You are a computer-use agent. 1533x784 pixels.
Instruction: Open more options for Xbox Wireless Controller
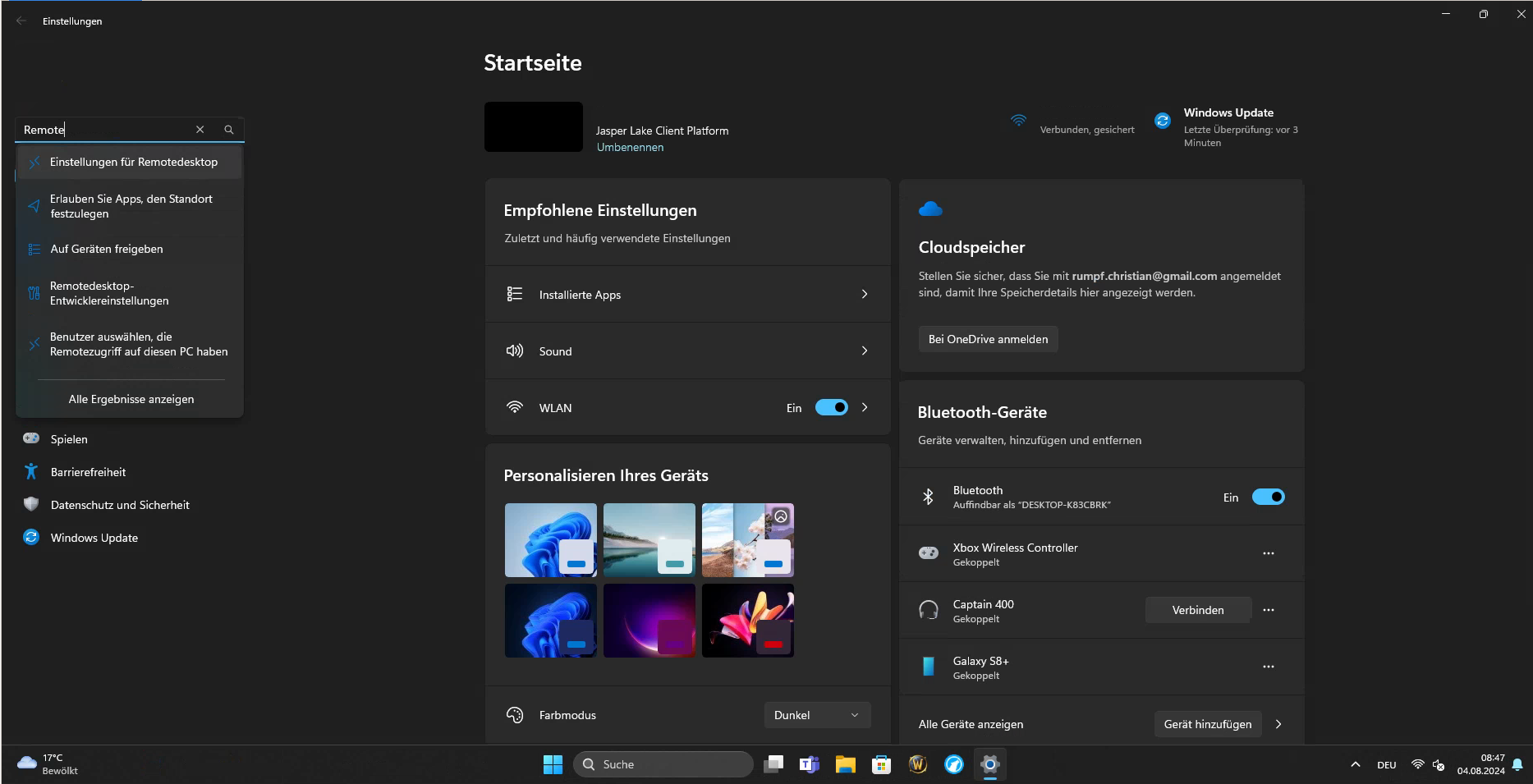click(x=1268, y=553)
